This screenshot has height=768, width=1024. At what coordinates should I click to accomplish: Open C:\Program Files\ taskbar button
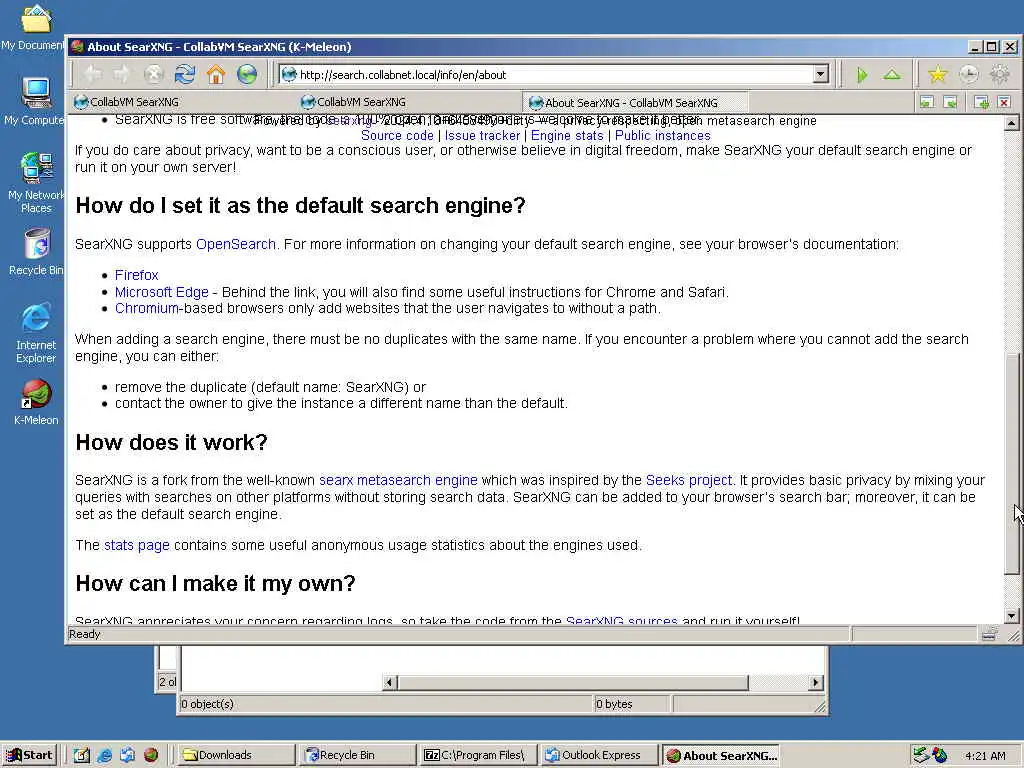click(x=479, y=755)
